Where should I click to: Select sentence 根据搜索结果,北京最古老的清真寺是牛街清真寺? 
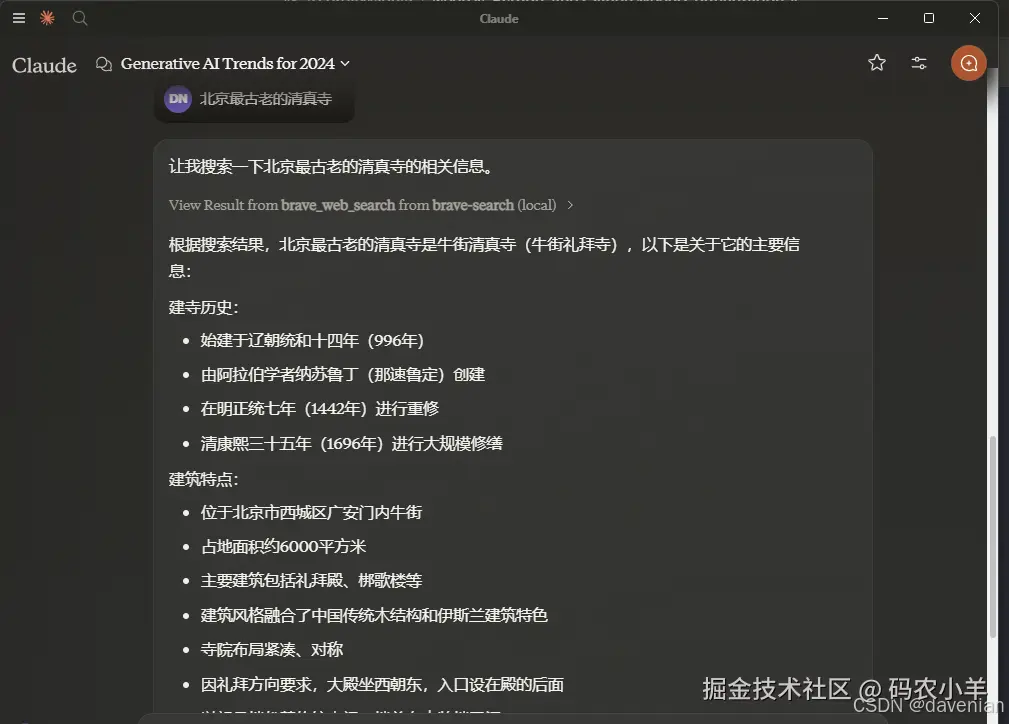[484, 257]
